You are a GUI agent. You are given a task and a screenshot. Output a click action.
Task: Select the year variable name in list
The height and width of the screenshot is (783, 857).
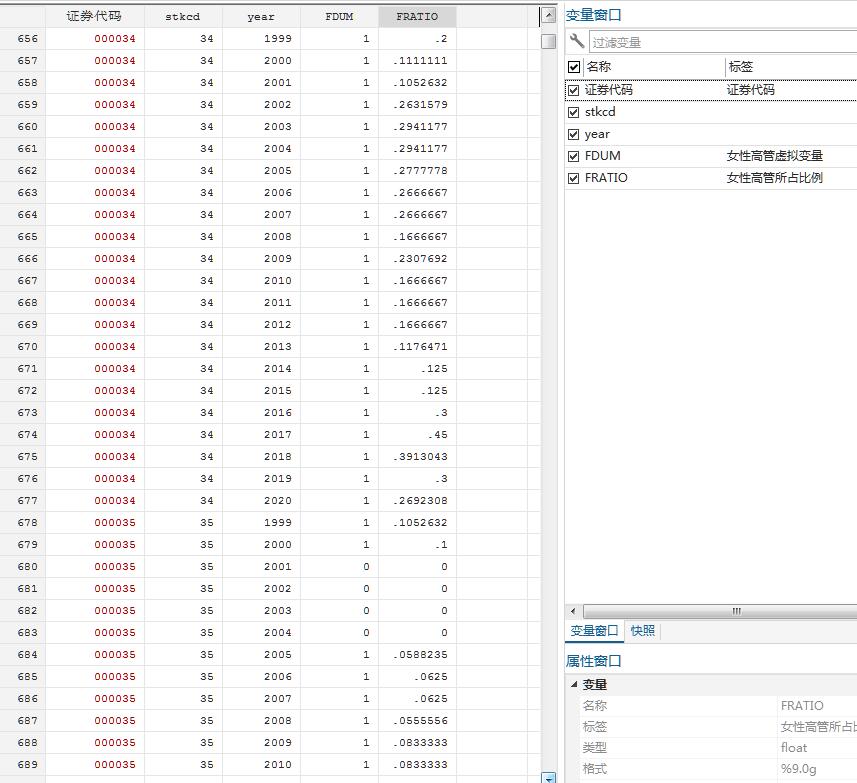click(597, 134)
